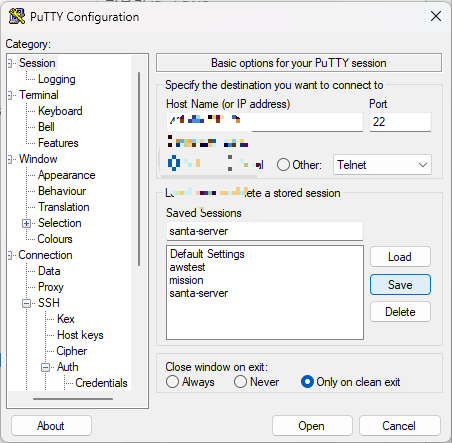Open the Bell settings
Screen dimensions: 452x443
(46, 127)
